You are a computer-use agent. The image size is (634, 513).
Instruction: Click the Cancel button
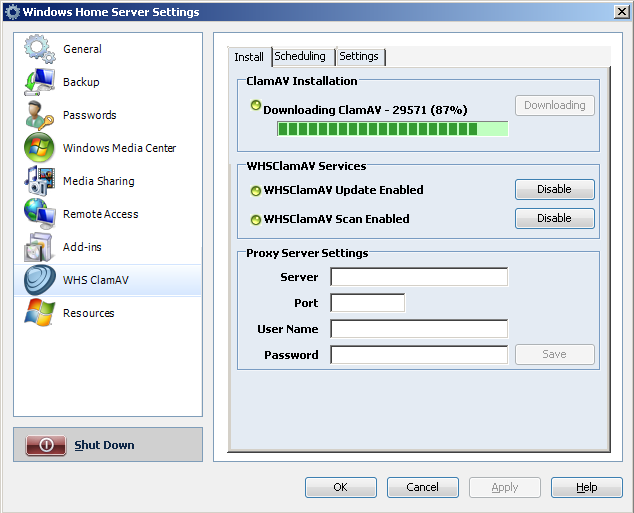coord(422,487)
